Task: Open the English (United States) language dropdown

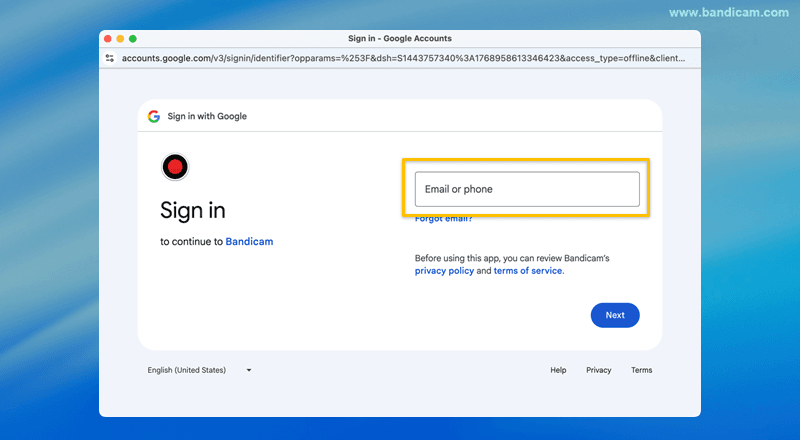Action: pyautogui.click(x=199, y=370)
